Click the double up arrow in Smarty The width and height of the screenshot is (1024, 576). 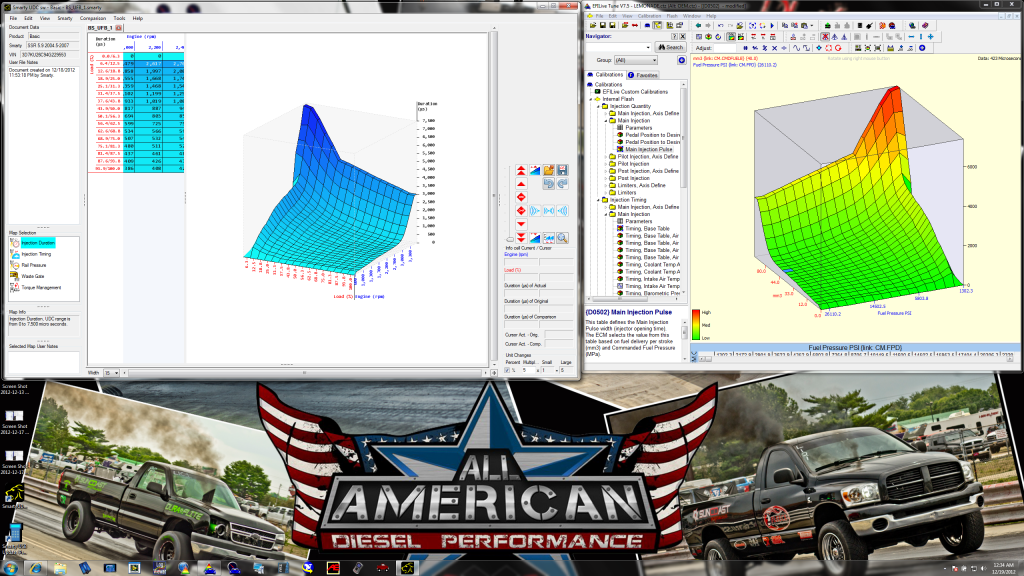coord(521,170)
